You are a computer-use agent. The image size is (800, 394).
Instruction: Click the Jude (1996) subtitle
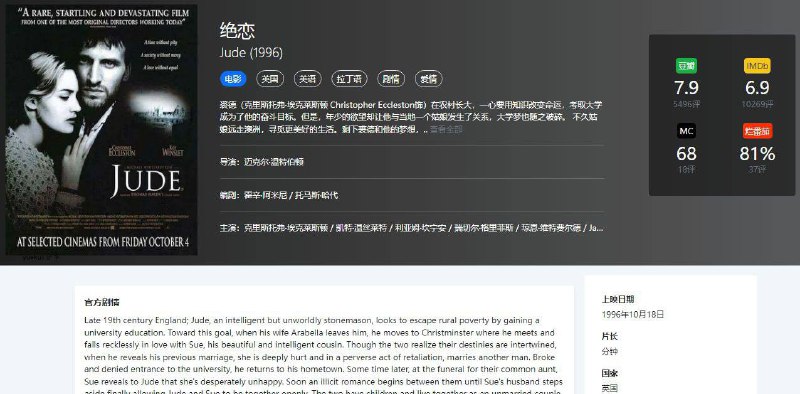tap(251, 53)
